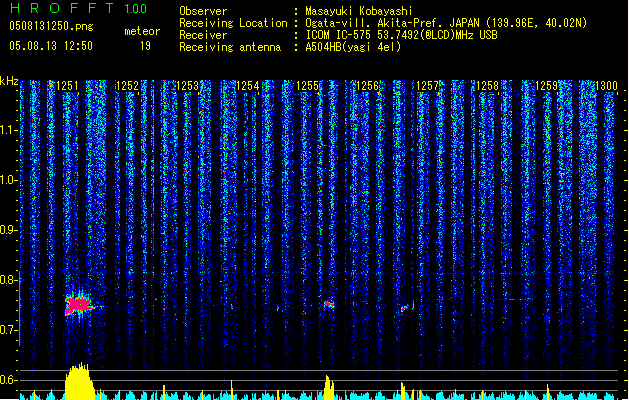629x400 pixels.
Task: Click the date stamp 05.08.13 12:50
Action: click(51, 46)
